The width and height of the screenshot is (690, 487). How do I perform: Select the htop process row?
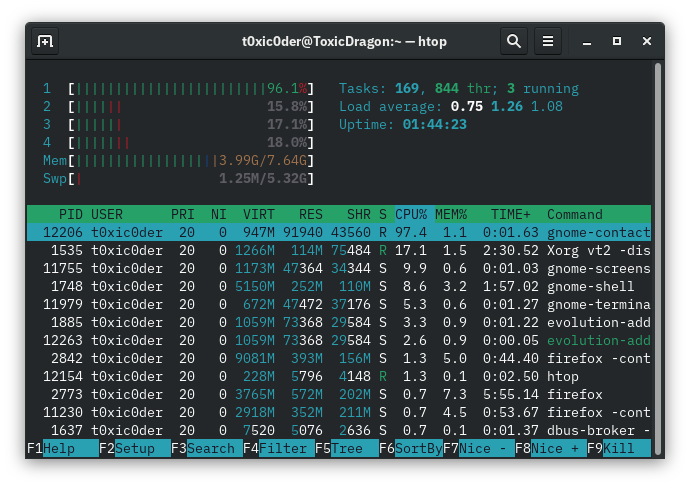(x=339, y=377)
